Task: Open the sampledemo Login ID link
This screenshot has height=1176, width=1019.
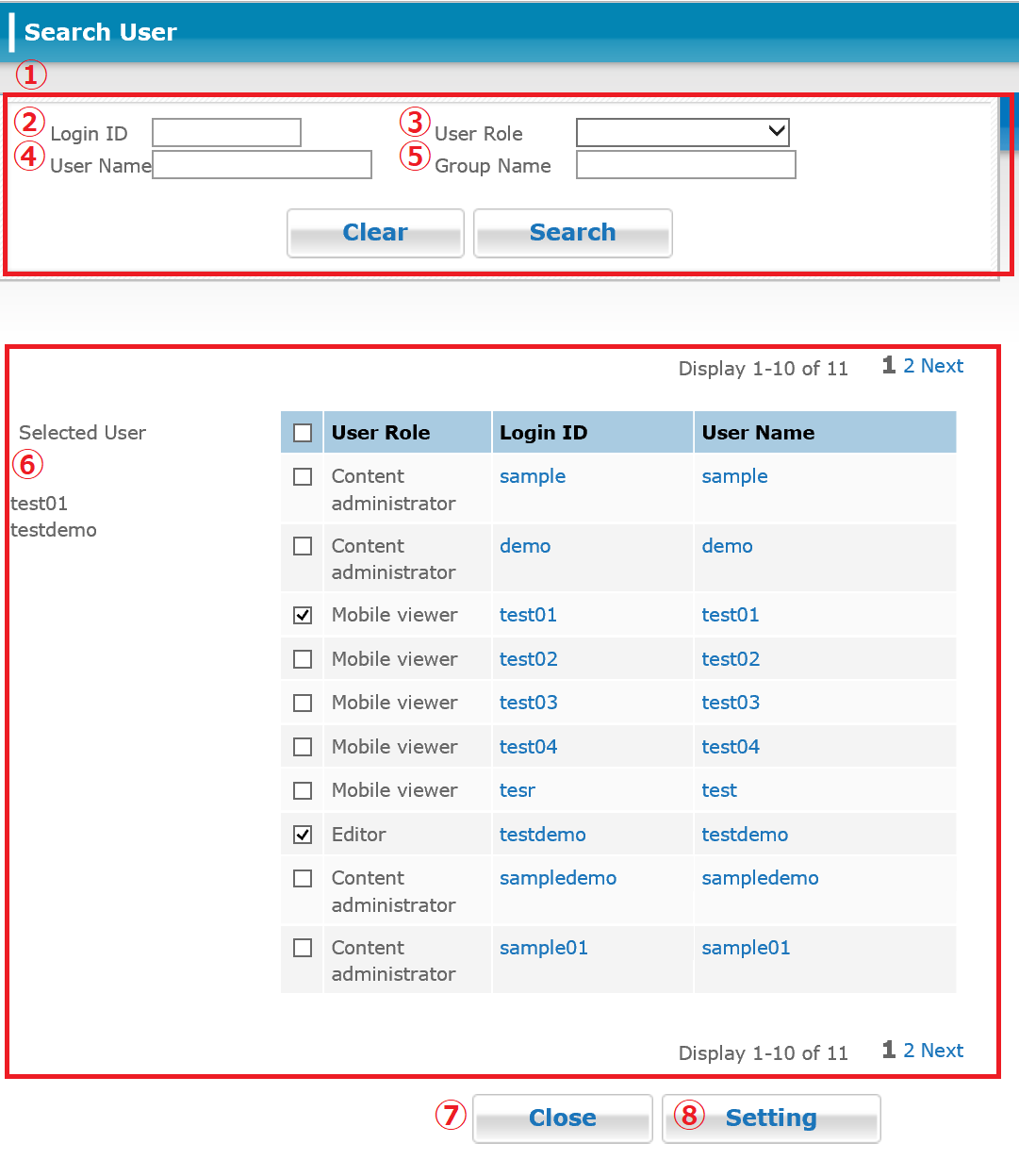Action: [558, 878]
